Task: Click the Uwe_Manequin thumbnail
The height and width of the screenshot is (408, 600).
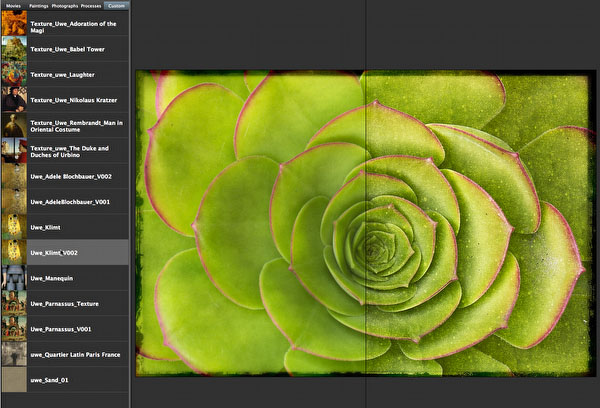Action: pyautogui.click(x=14, y=278)
